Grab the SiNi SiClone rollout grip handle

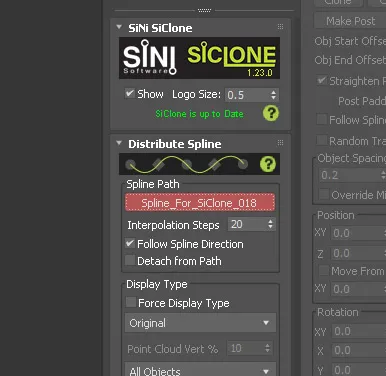click(280, 27)
